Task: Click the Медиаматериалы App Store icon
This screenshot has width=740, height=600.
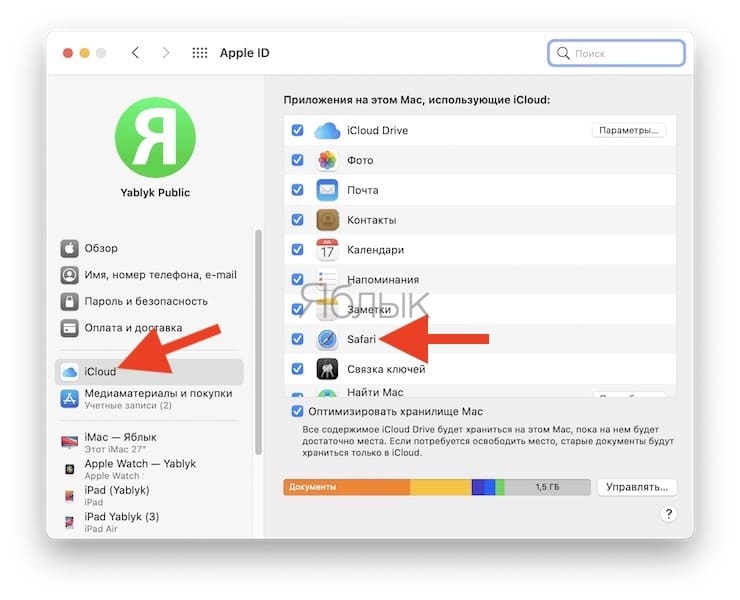Action: pyautogui.click(x=69, y=399)
